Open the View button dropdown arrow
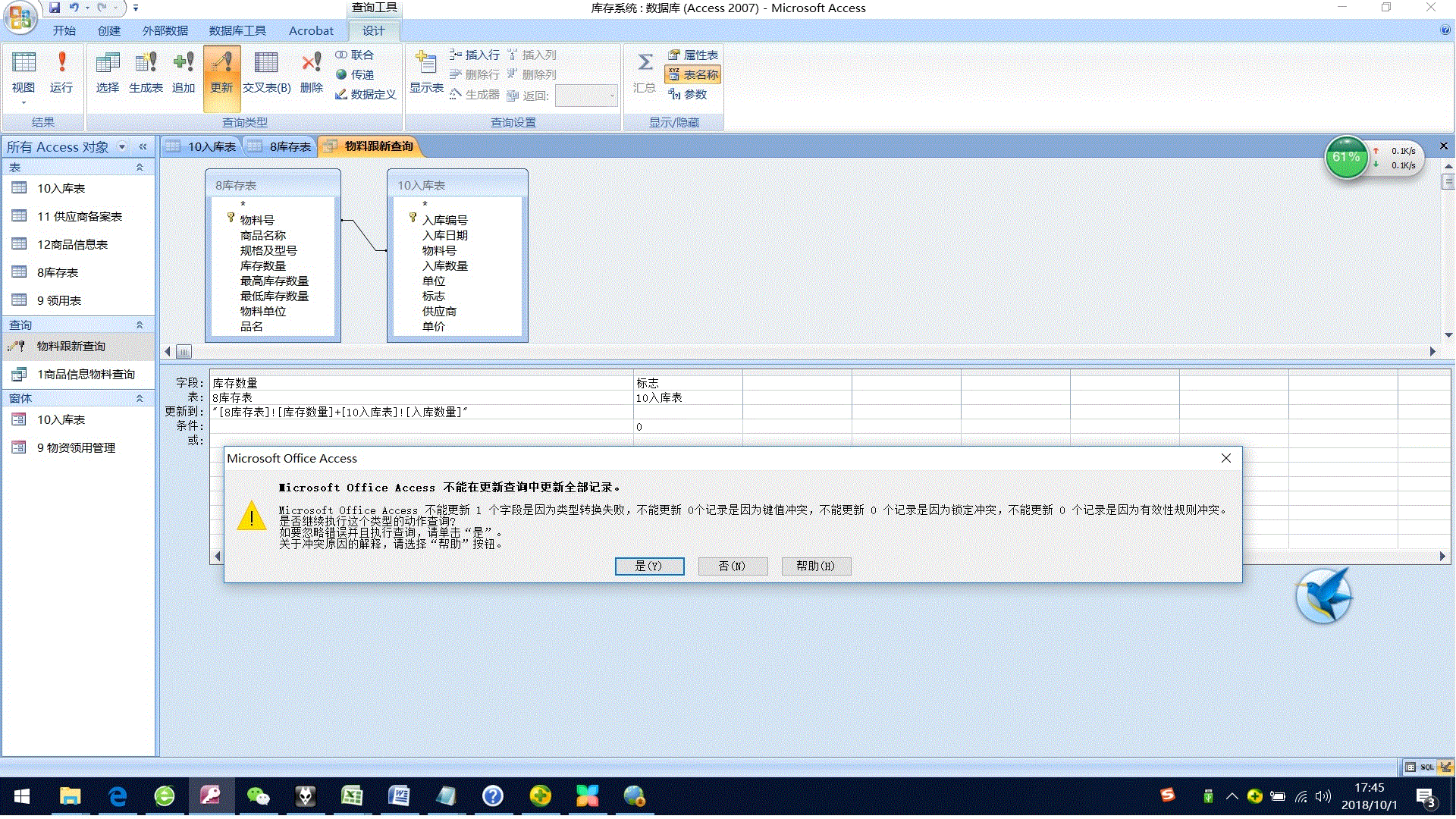 point(24,102)
